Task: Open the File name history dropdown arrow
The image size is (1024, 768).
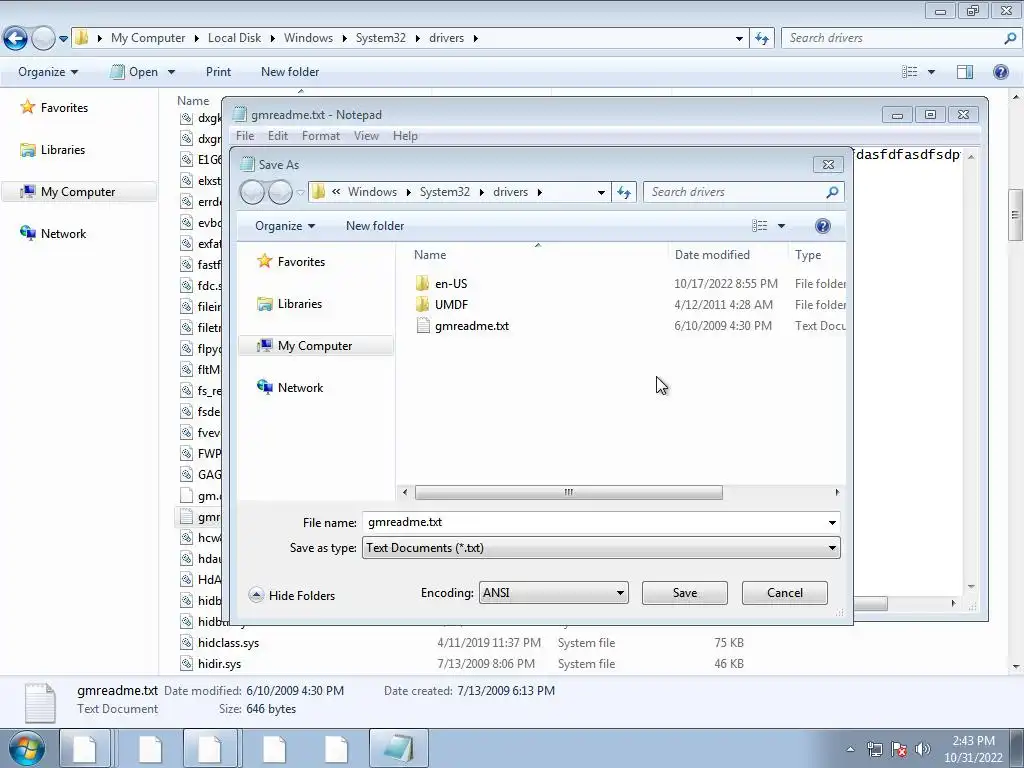Action: coord(832,522)
